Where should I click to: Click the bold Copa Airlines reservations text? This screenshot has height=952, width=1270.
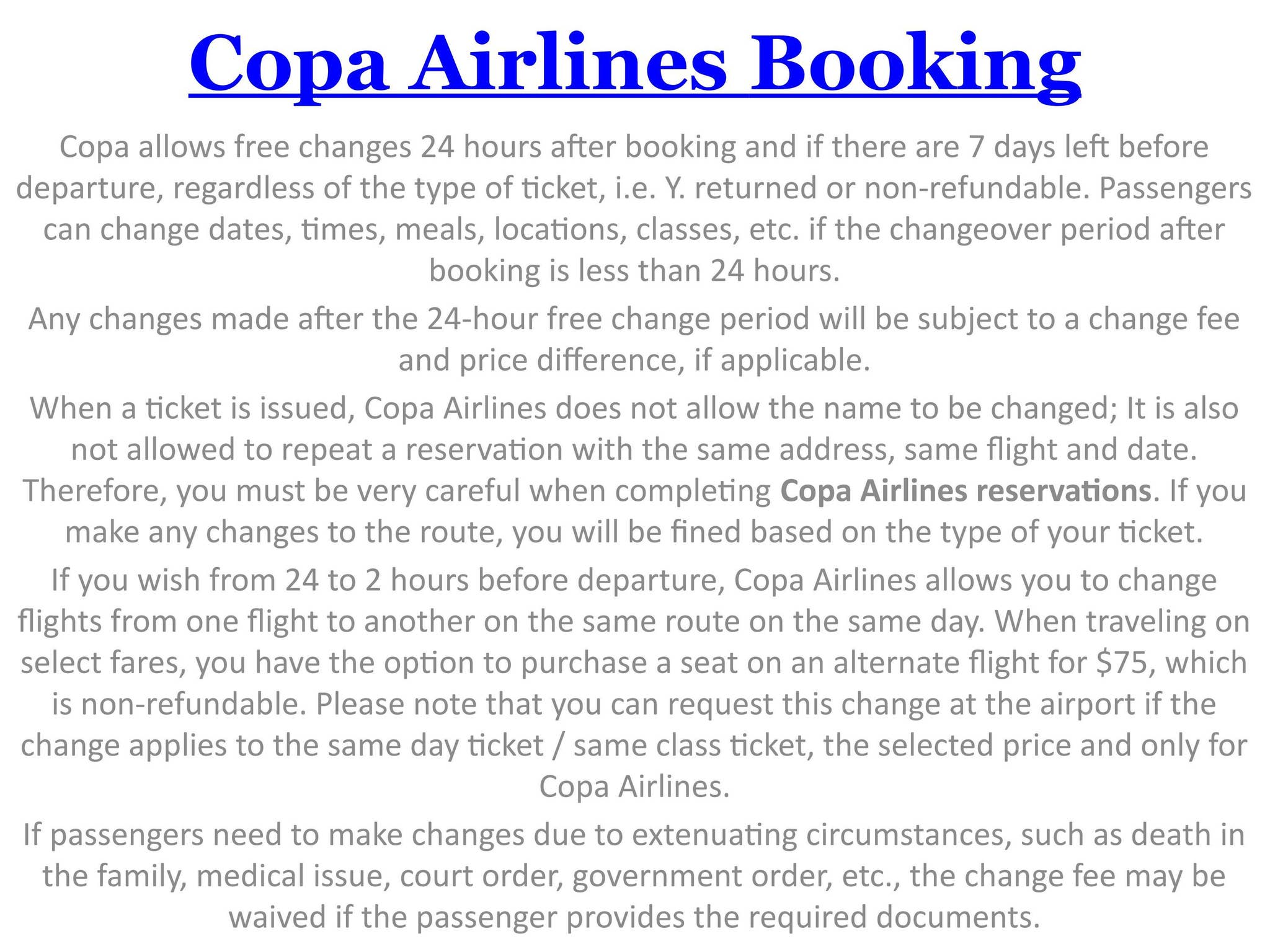pos(966,491)
